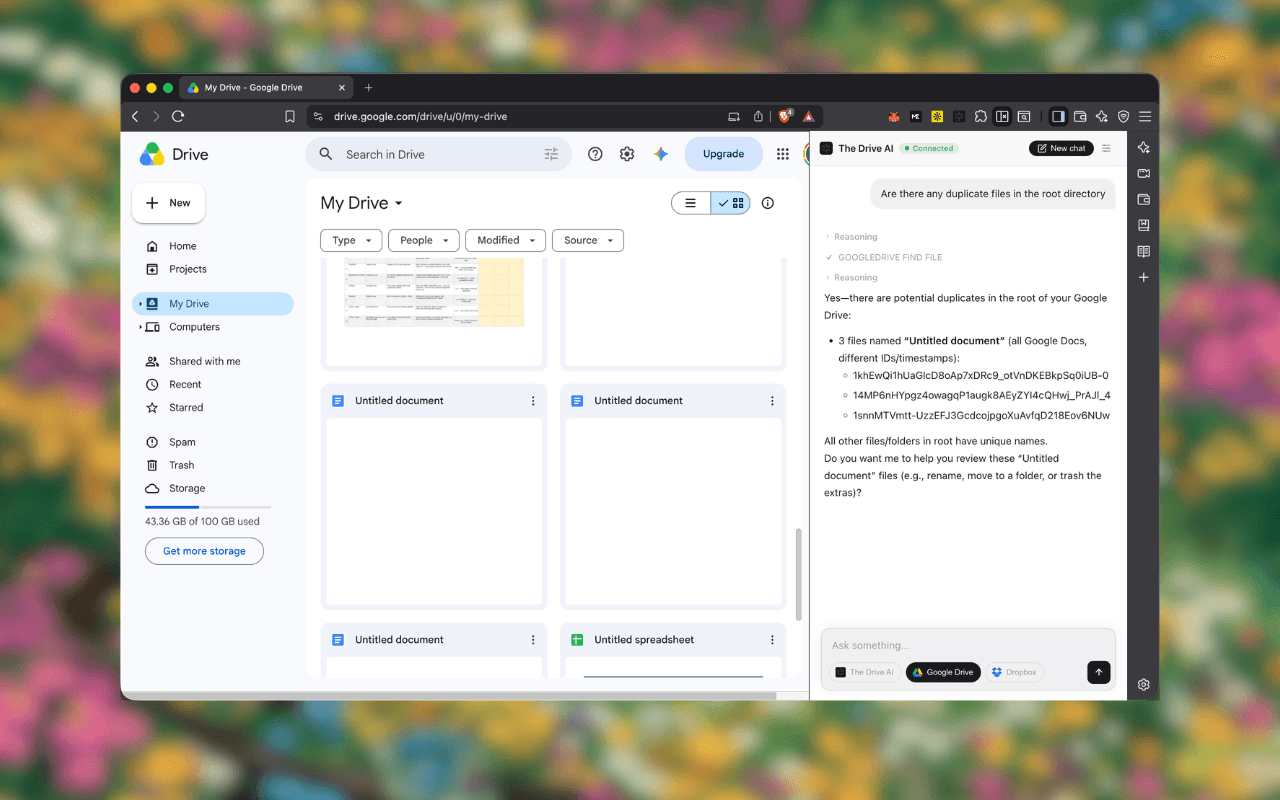Open Recent files
The width and height of the screenshot is (1280, 800).
173,384
